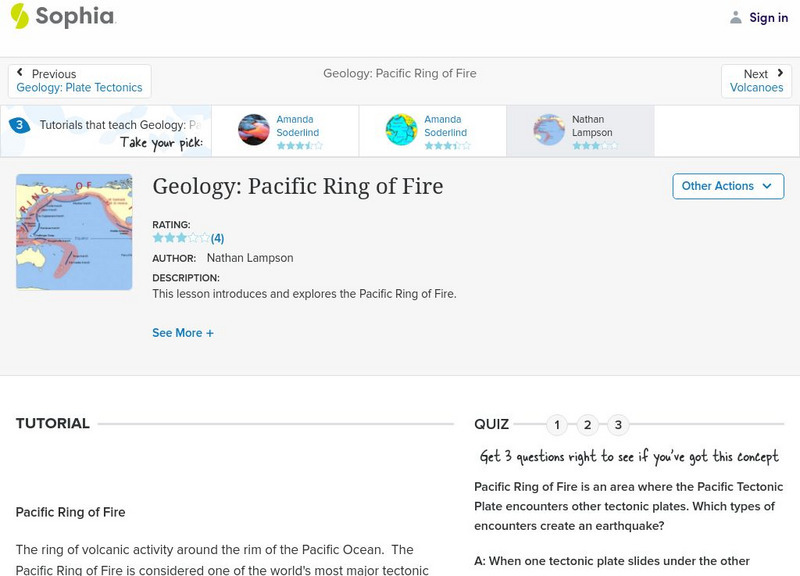Click the Previous left chevron arrow
The image size is (800, 576).
[x=21, y=73]
